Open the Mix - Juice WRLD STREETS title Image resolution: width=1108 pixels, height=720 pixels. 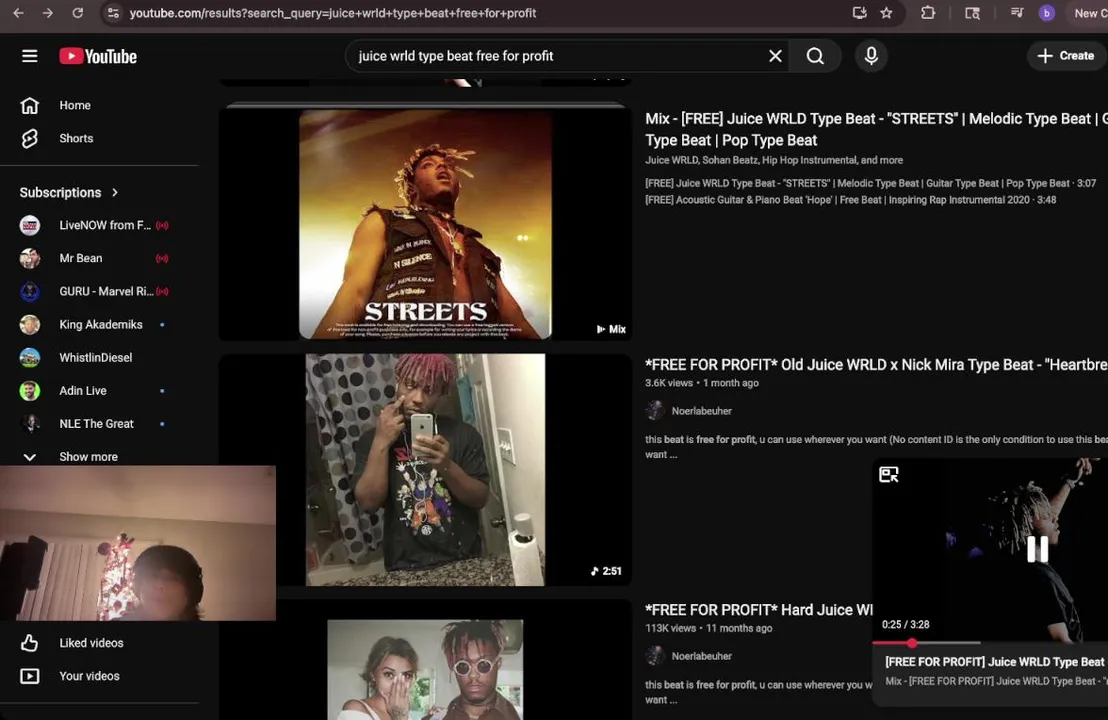876,129
